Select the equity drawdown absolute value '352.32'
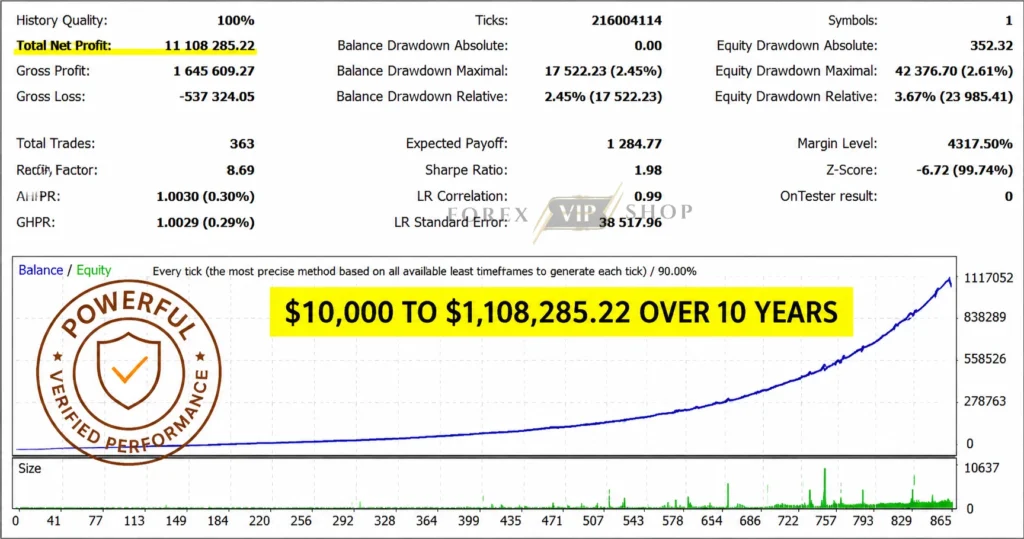Image resolution: width=1024 pixels, height=539 pixels. tap(991, 46)
